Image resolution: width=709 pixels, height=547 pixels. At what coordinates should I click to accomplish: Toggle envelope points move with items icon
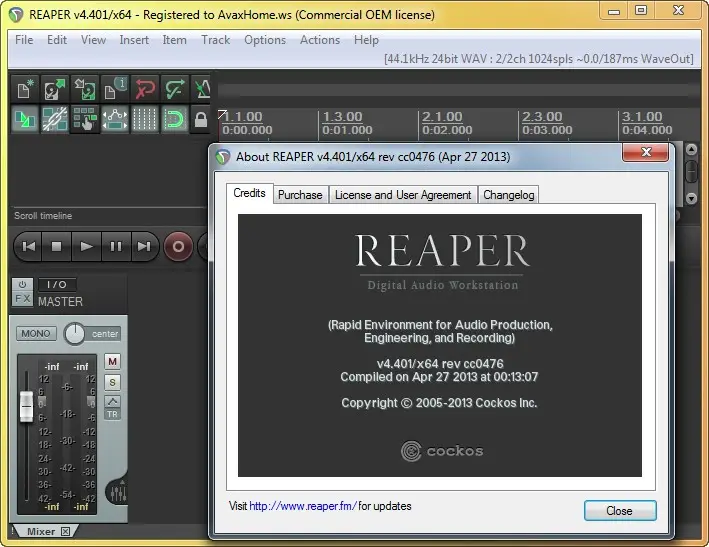pos(114,119)
